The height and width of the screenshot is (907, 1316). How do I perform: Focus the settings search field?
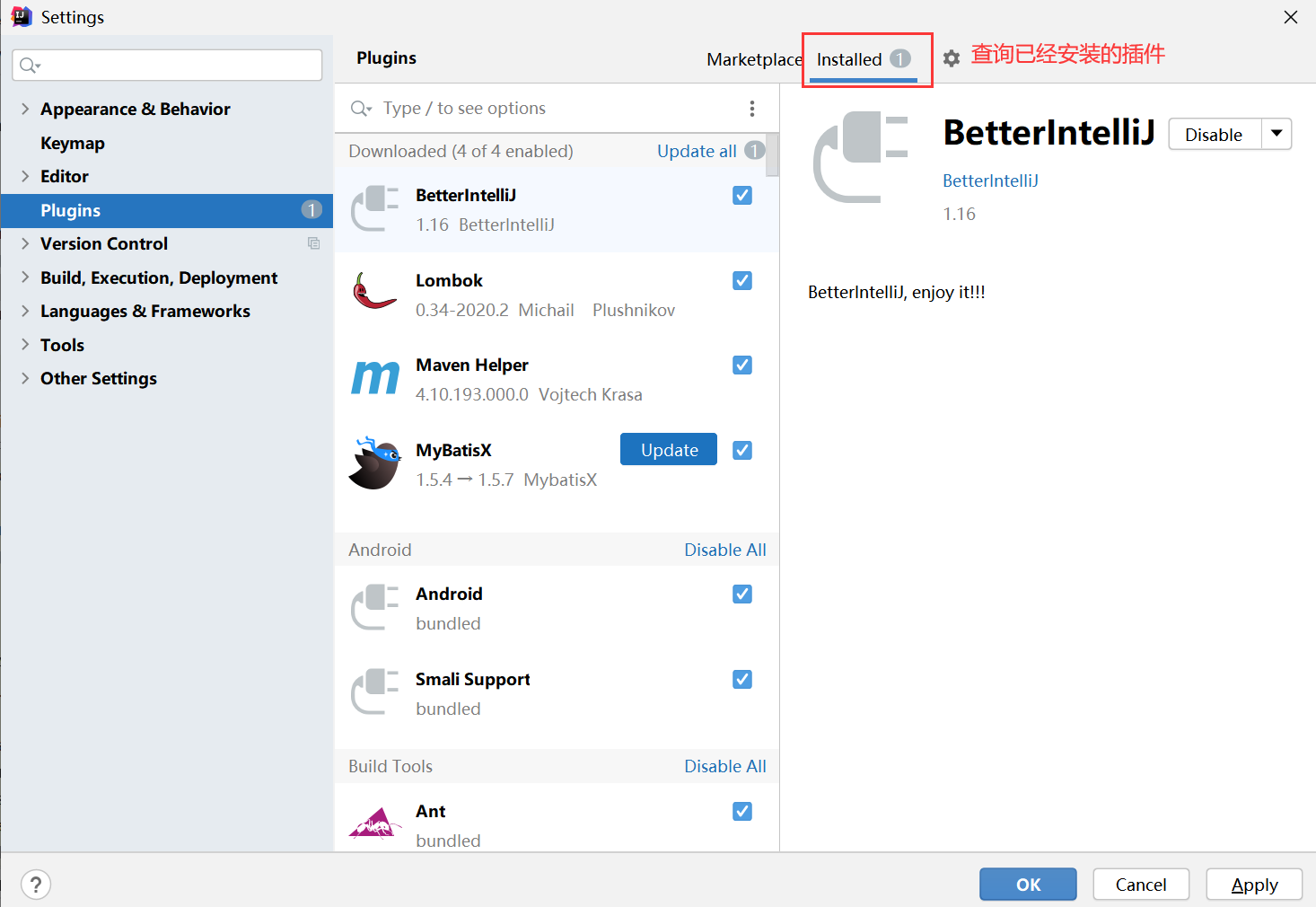pyautogui.click(x=167, y=65)
